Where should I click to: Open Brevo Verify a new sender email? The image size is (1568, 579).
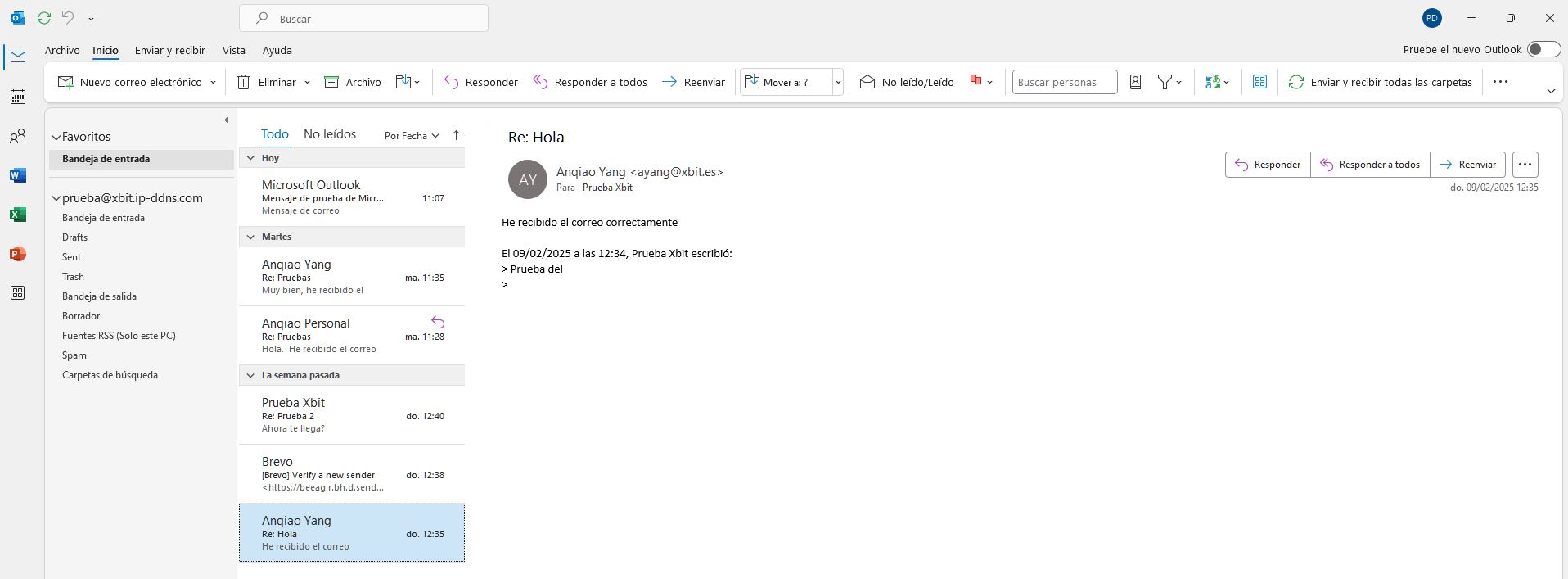(x=352, y=474)
